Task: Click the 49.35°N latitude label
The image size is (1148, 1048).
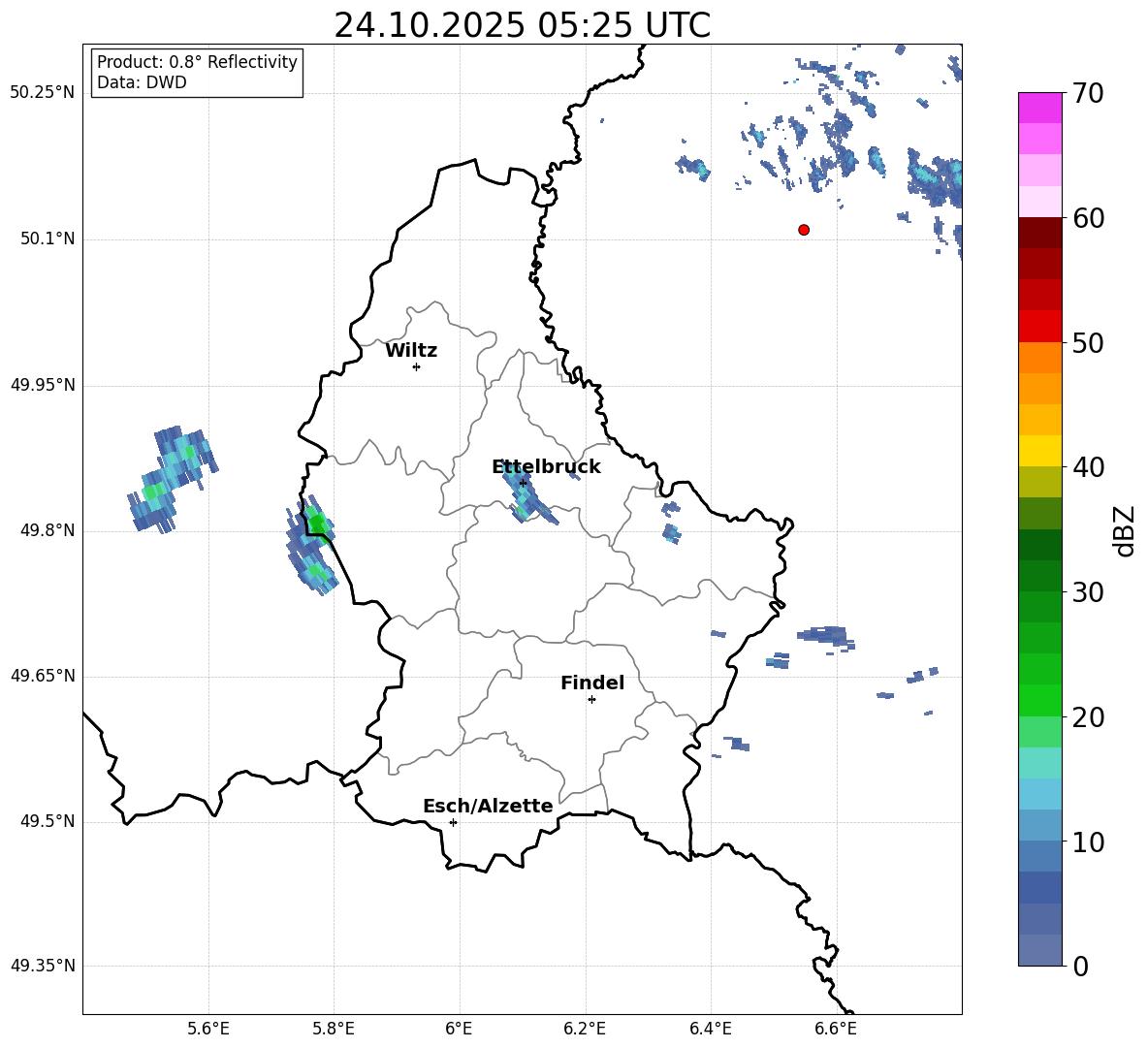Action: 43,966
